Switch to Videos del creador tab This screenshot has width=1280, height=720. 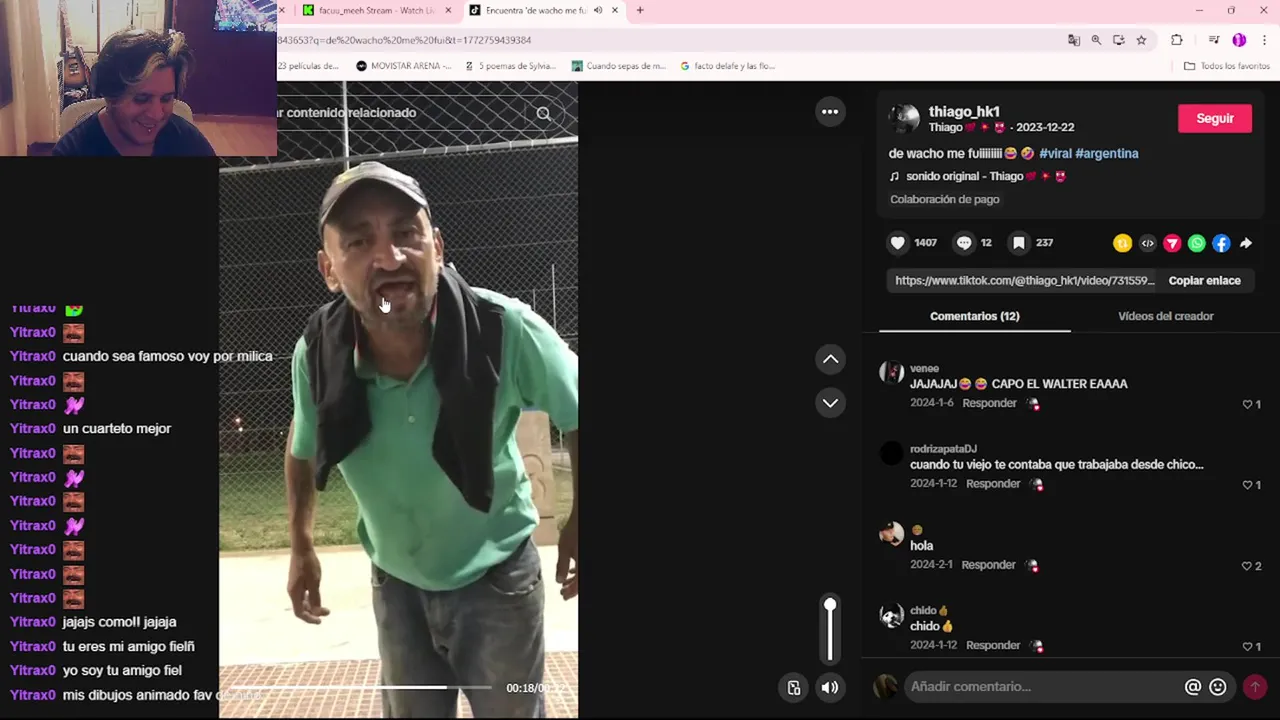click(x=1165, y=316)
